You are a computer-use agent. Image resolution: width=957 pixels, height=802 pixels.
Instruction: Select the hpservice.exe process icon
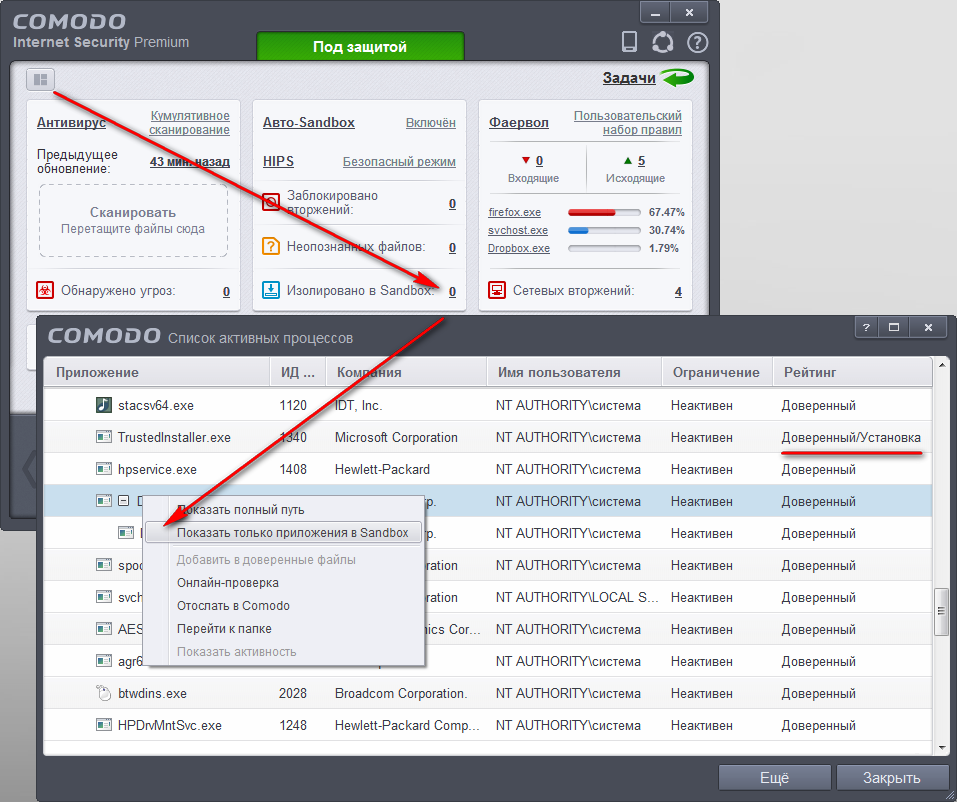[x=104, y=469]
